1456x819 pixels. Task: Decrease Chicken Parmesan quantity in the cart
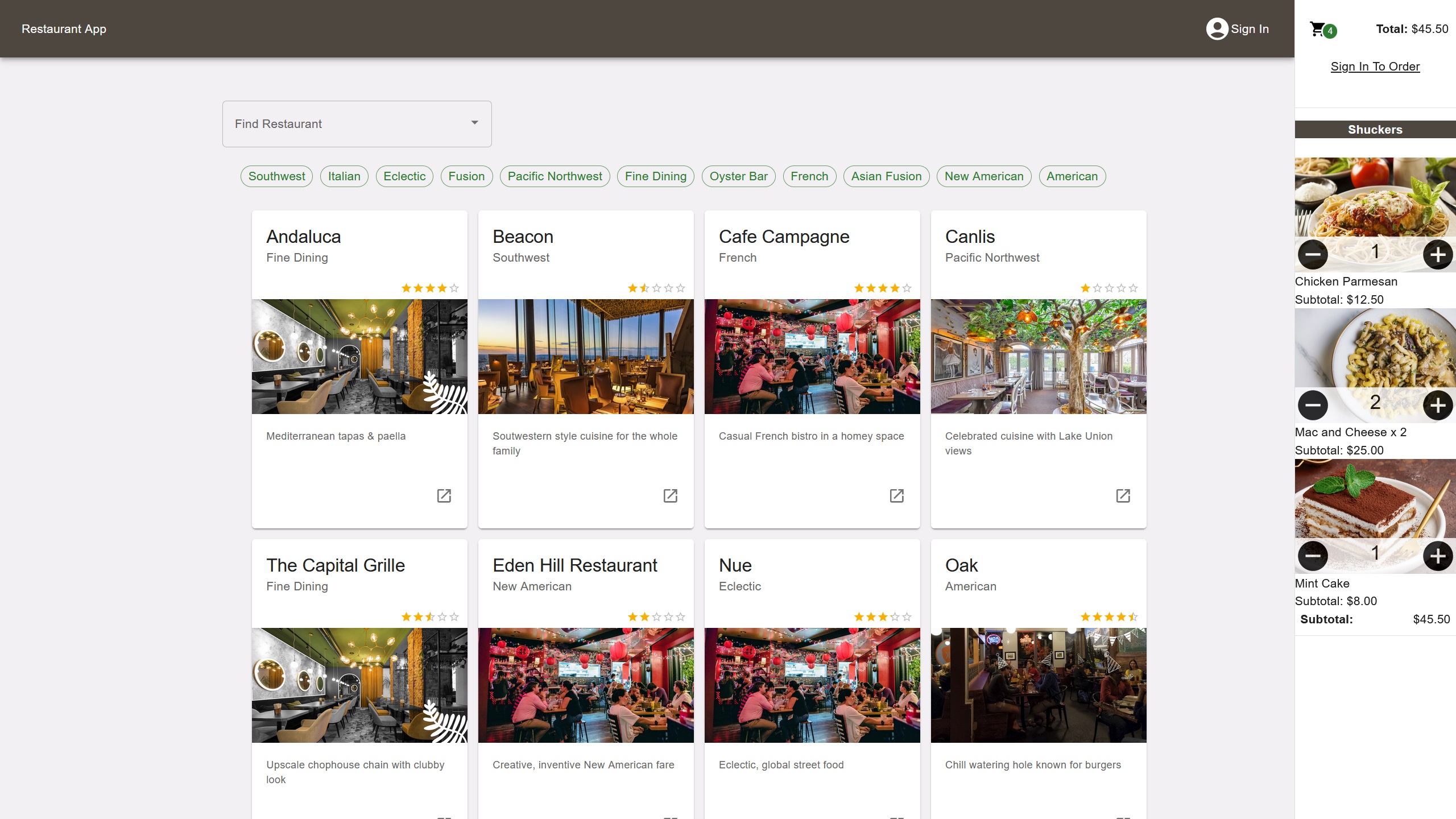pos(1313,254)
